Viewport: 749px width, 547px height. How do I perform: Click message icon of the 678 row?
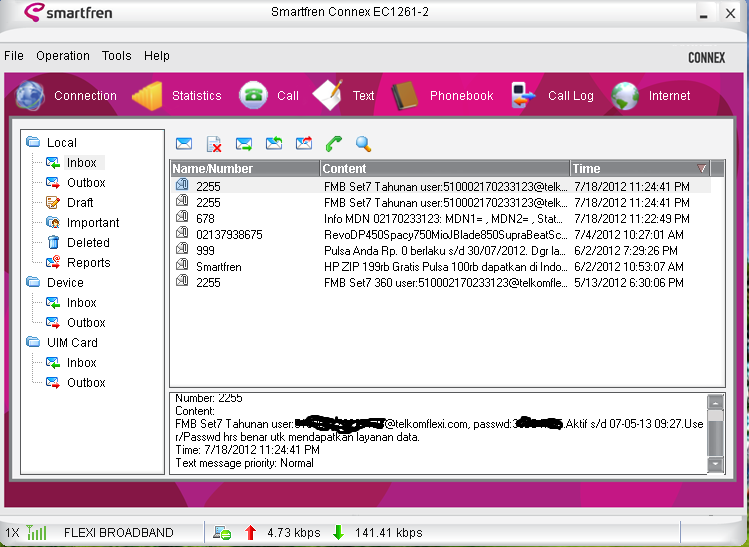[182, 217]
